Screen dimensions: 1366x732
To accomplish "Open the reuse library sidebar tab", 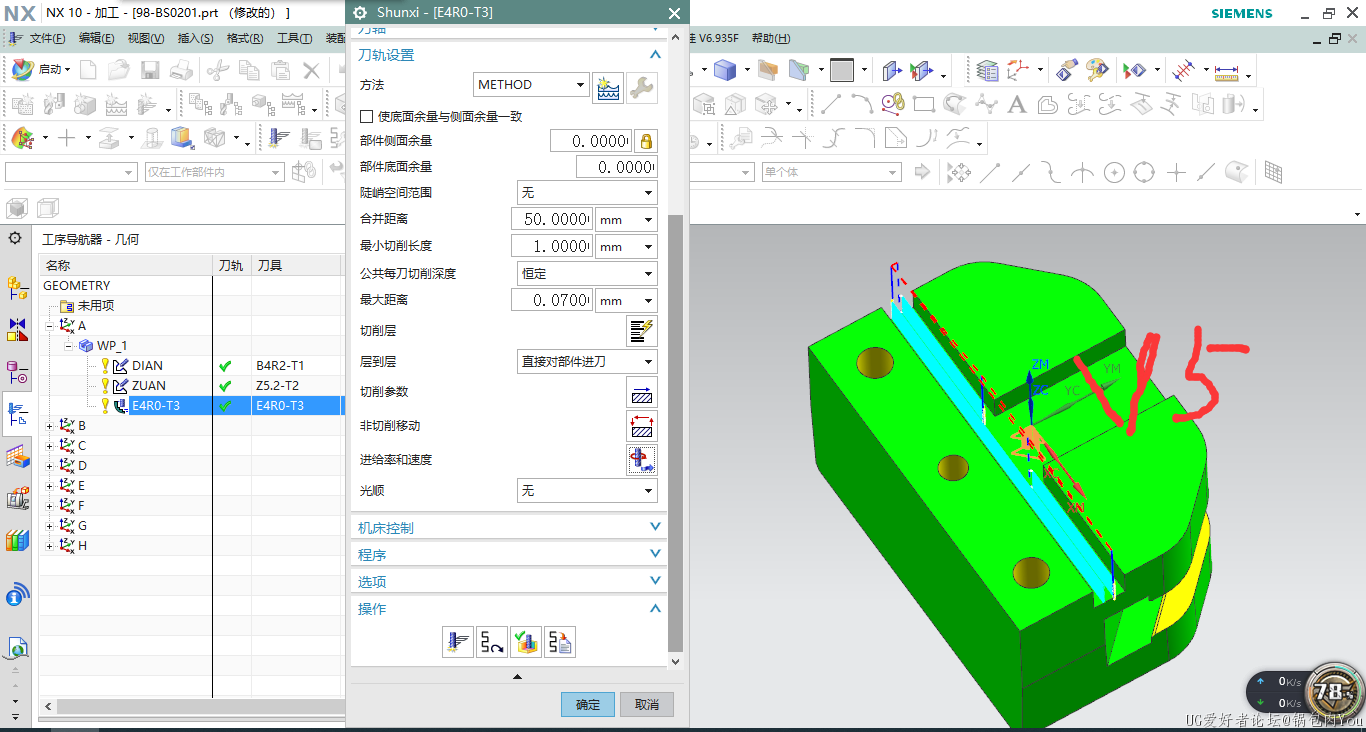I will point(17,541).
